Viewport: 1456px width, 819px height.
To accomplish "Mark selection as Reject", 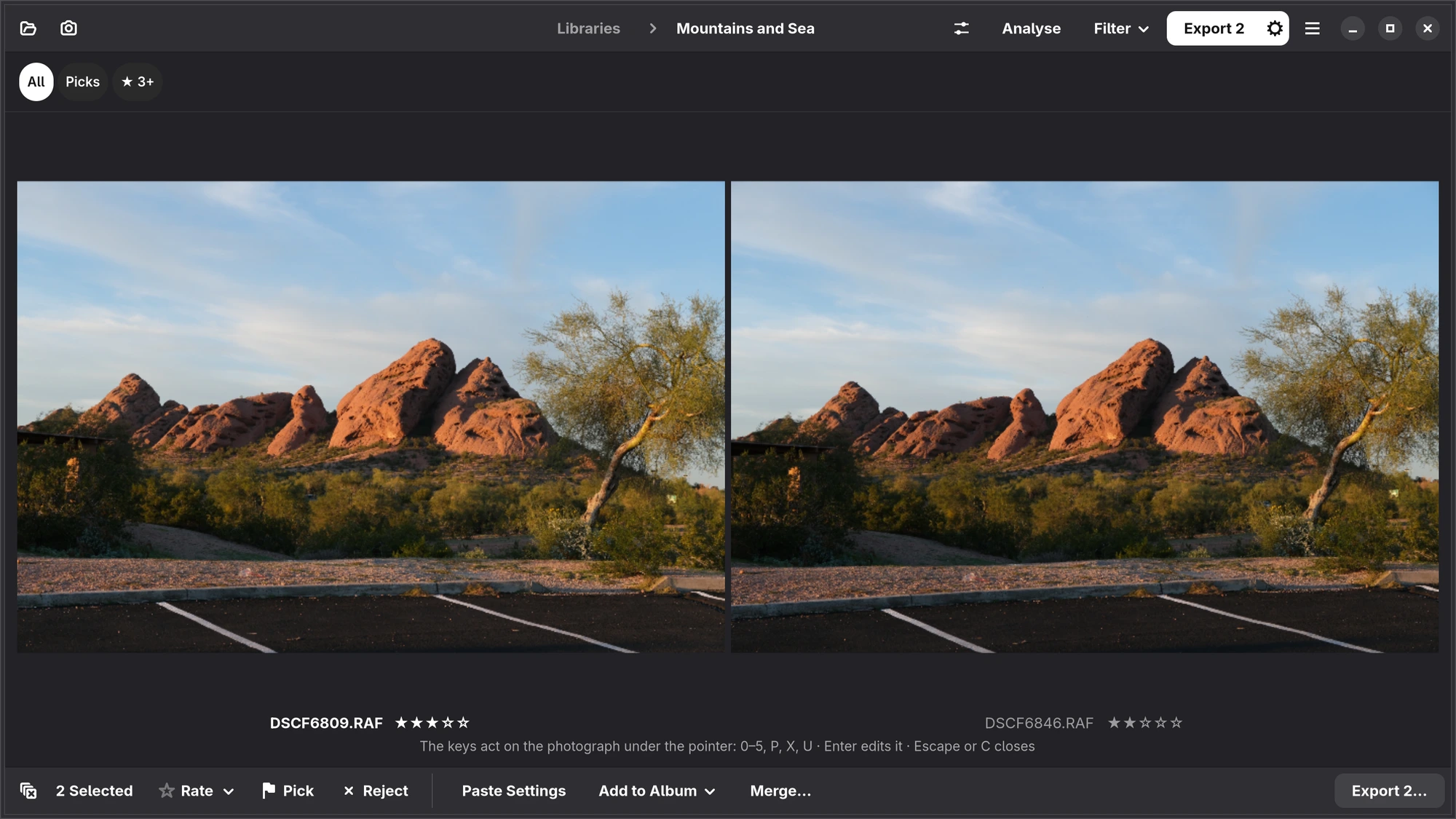I will [376, 791].
